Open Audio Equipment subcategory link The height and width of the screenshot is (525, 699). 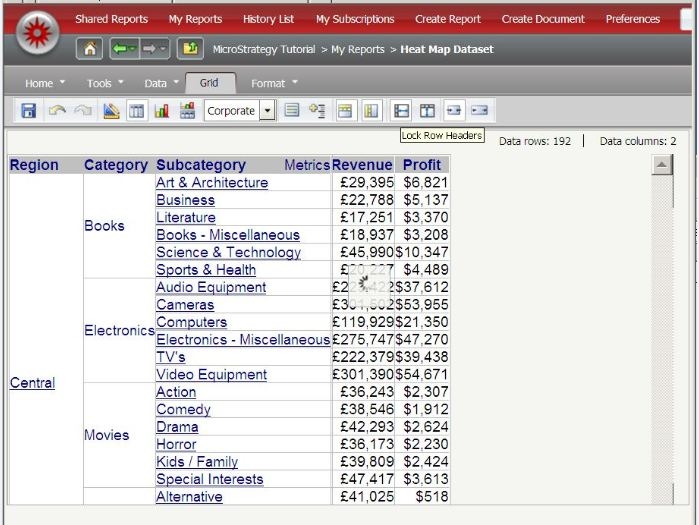211,287
